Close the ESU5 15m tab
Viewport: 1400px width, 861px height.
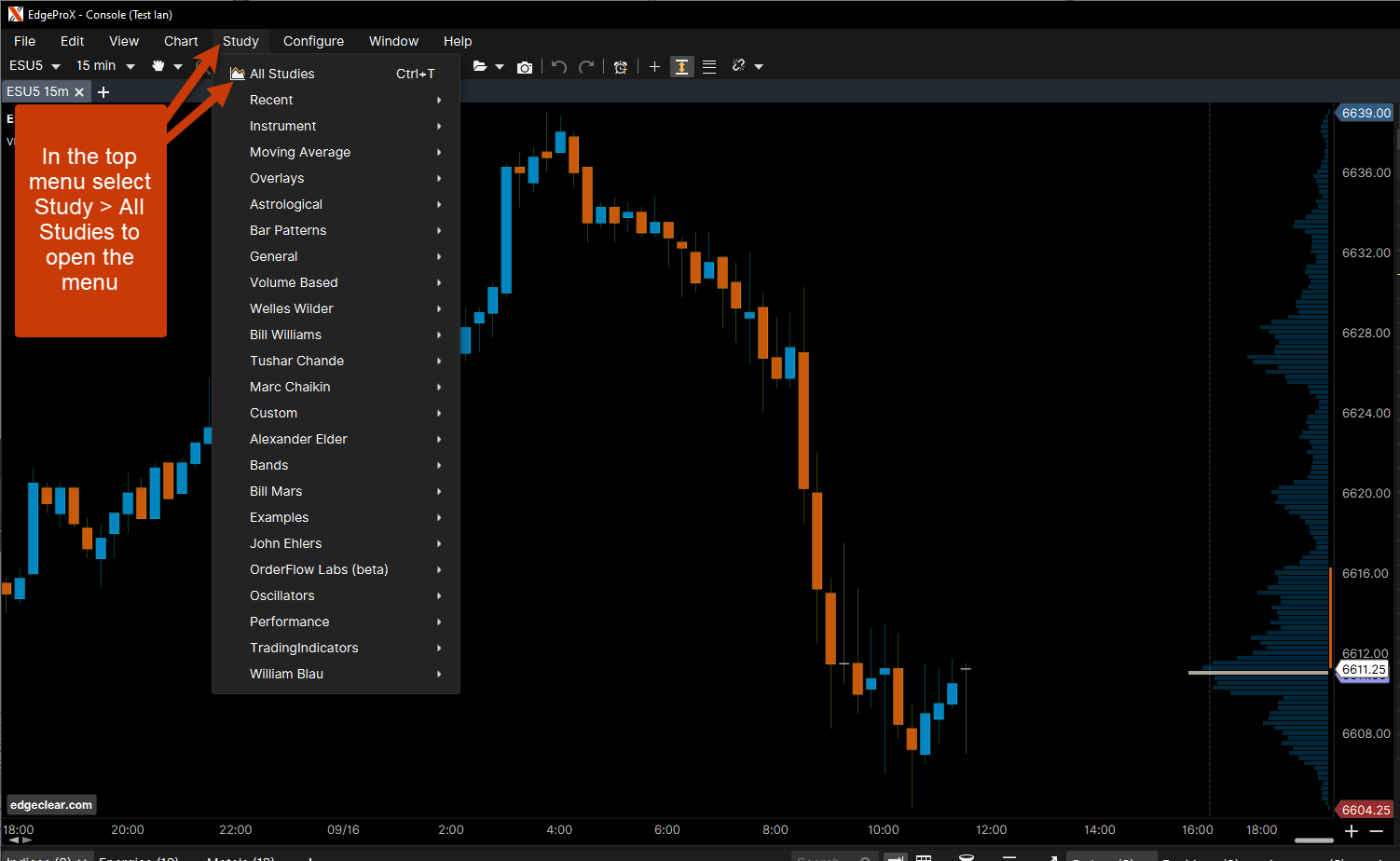coord(79,92)
